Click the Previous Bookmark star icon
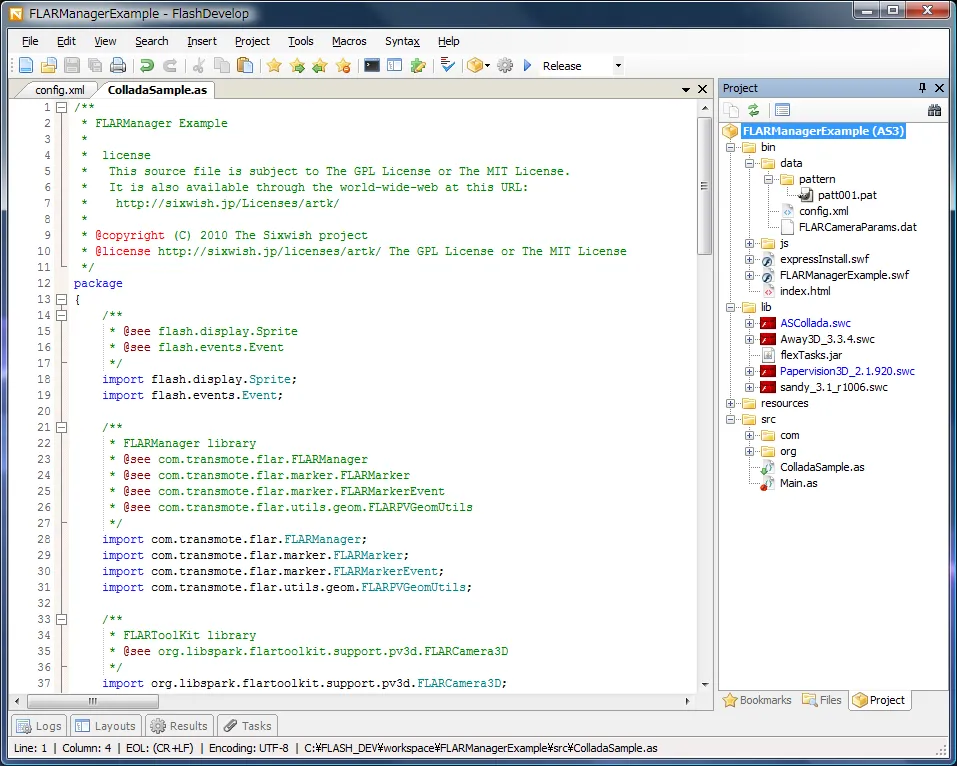 (320, 65)
